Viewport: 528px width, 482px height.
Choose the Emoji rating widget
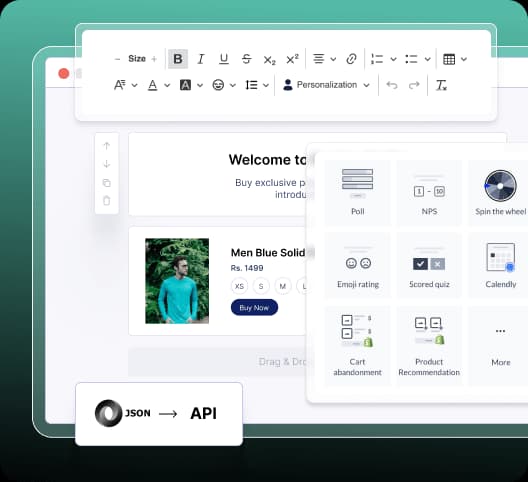pyautogui.click(x=358, y=265)
